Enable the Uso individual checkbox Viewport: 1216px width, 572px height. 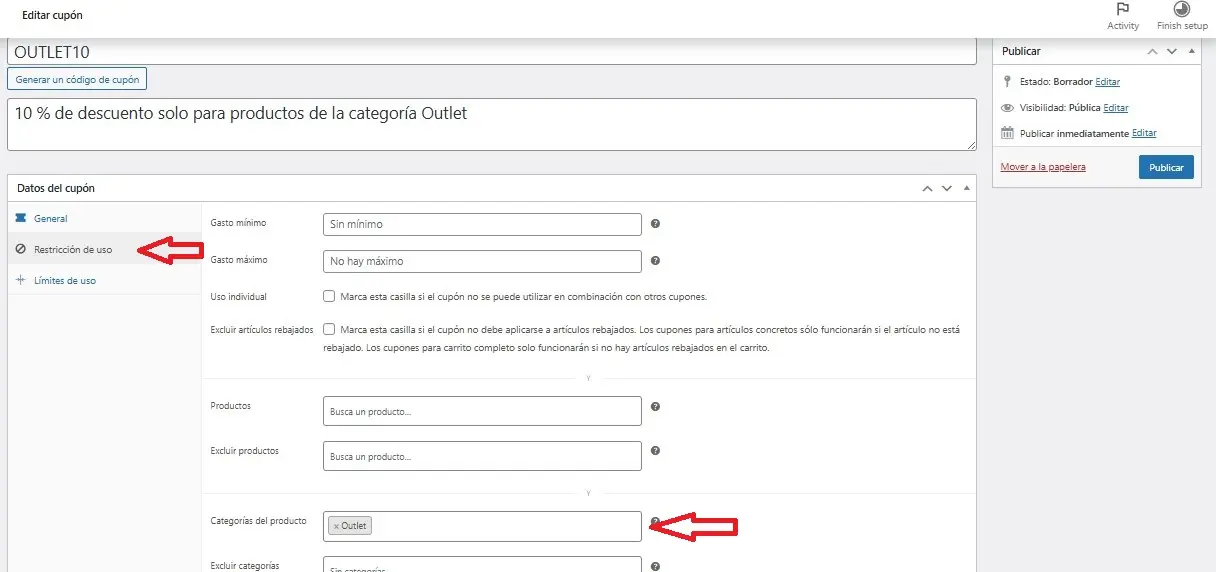tap(329, 297)
